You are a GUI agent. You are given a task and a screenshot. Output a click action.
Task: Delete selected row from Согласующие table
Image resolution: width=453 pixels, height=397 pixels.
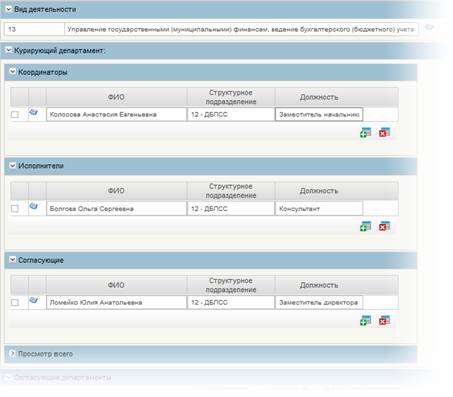click(384, 321)
